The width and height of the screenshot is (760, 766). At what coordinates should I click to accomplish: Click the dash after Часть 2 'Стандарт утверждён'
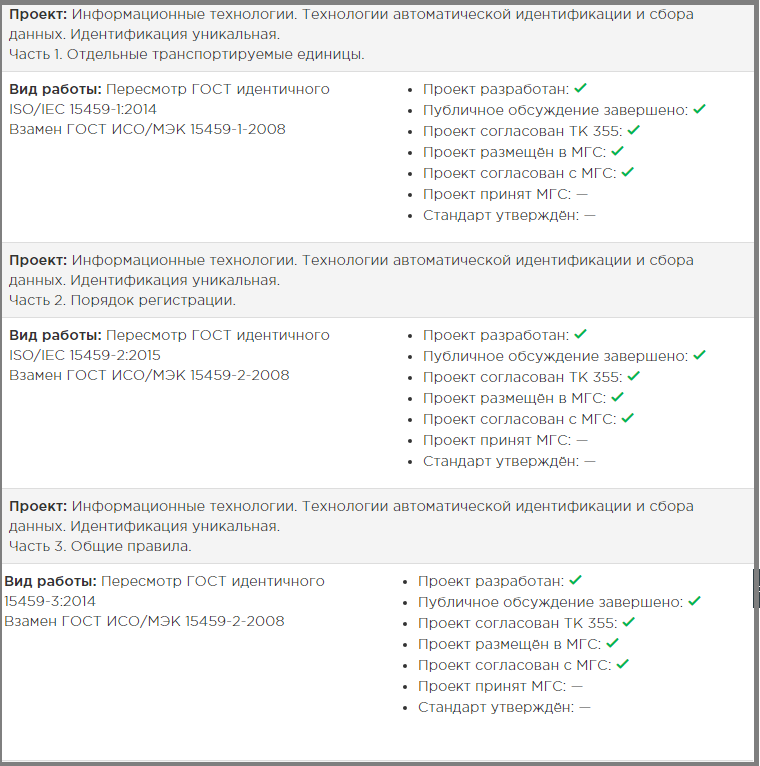tap(590, 462)
